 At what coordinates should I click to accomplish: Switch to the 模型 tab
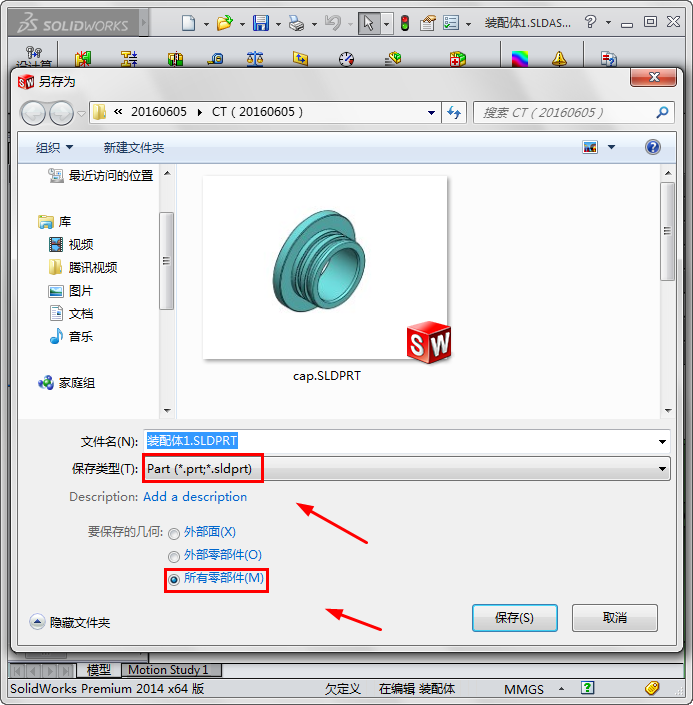point(99,670)
